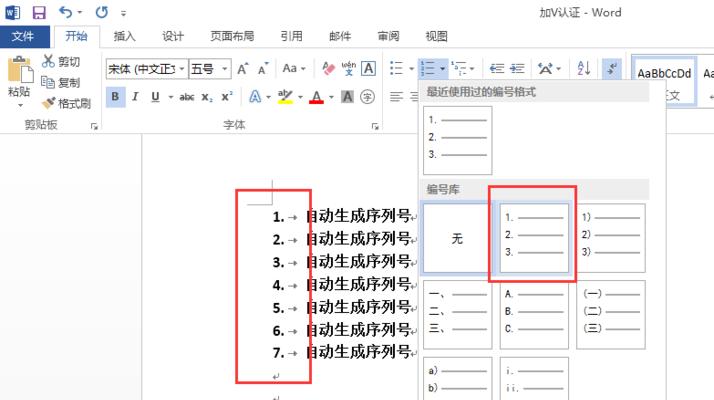Toggle Underline formatting button
714x400 pixels.
155,97
